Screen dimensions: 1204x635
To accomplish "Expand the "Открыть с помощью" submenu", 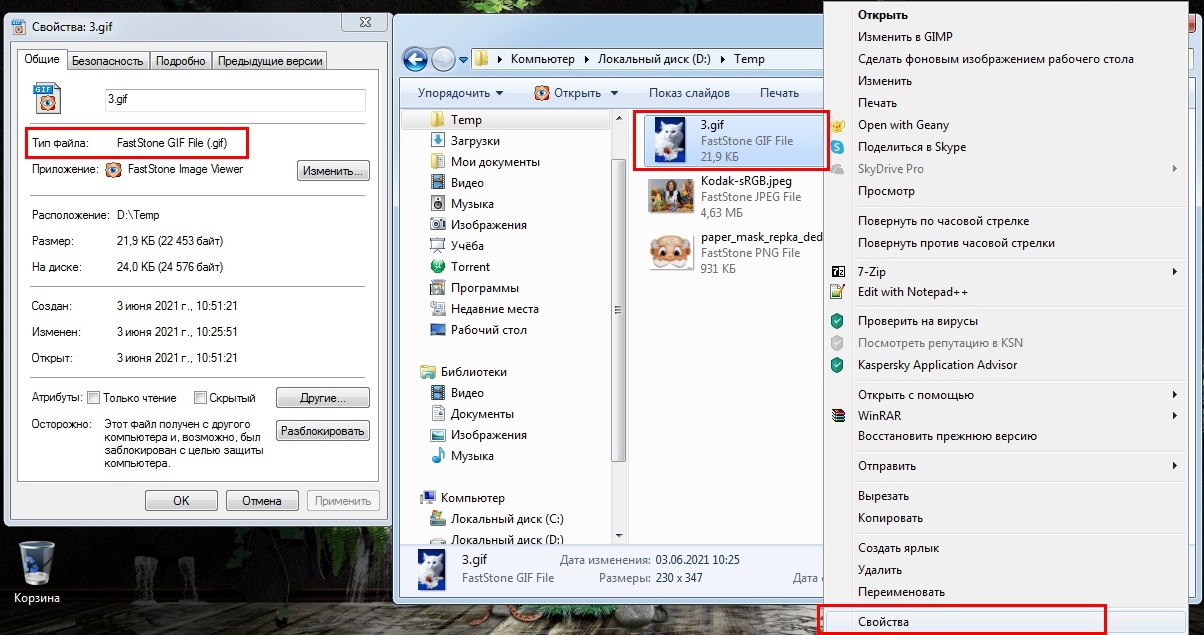I will coord(1174,394).
